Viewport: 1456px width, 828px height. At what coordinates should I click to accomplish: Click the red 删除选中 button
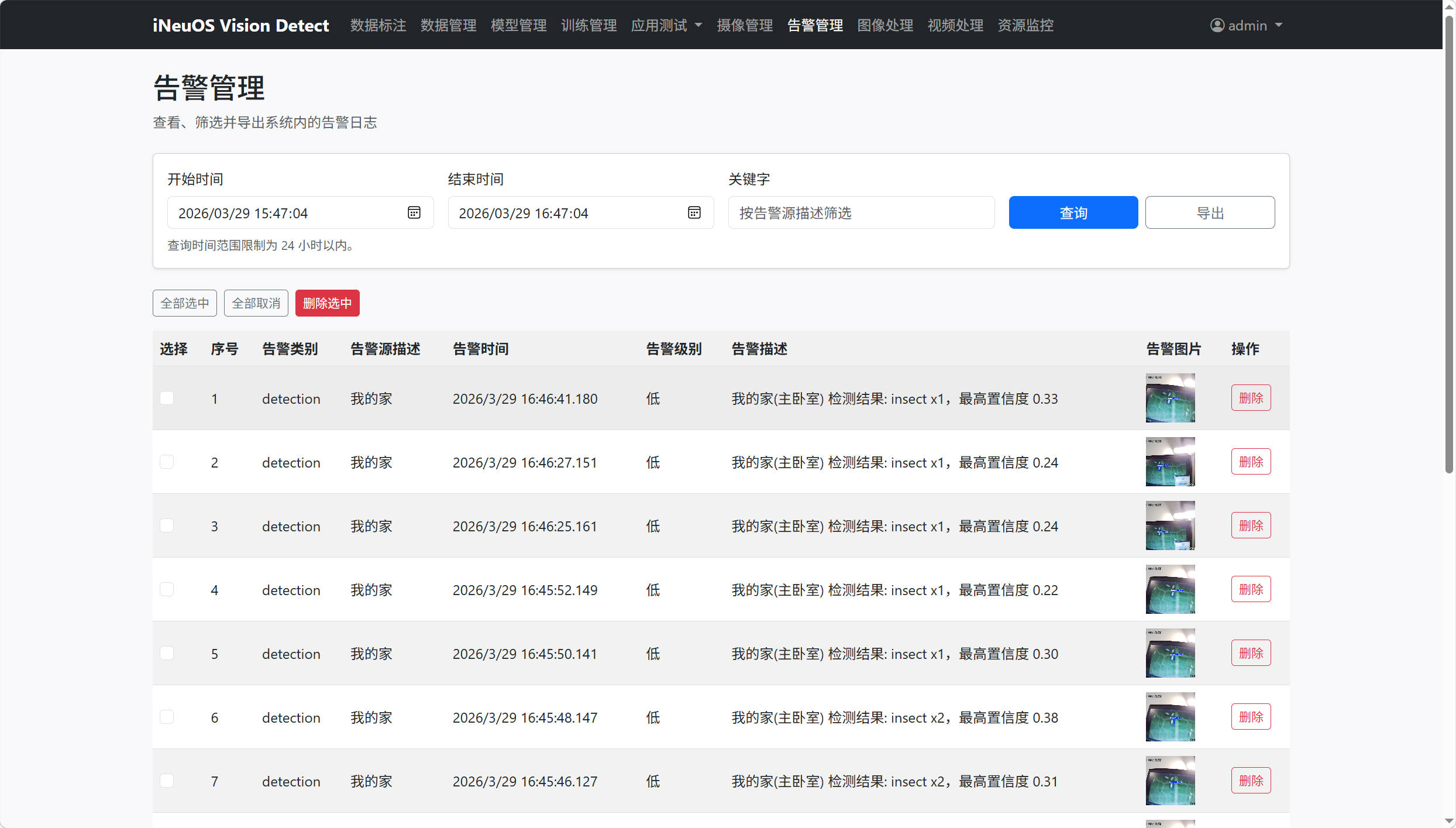[x=327, y=303]
